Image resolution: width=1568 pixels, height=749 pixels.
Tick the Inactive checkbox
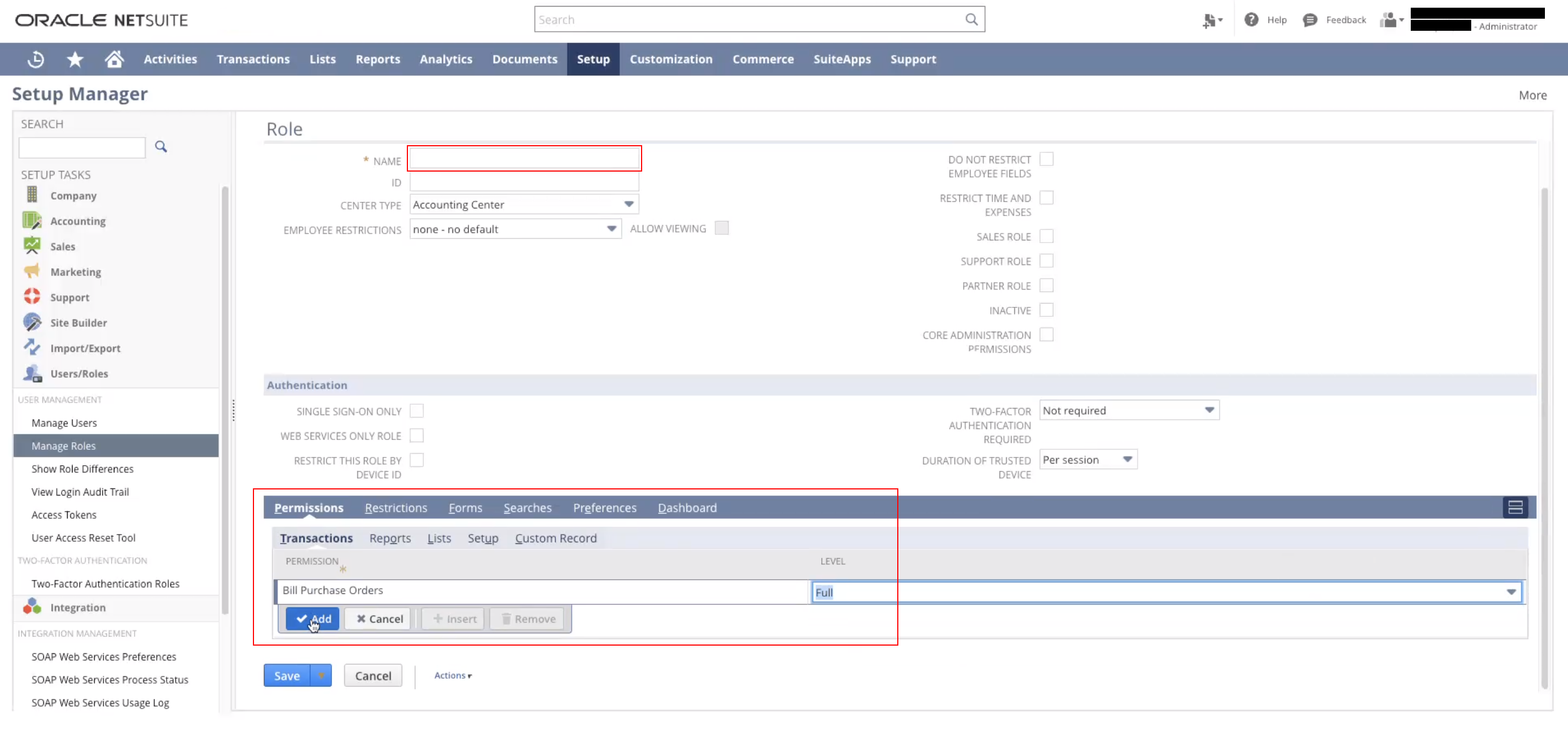[1046, 310]
